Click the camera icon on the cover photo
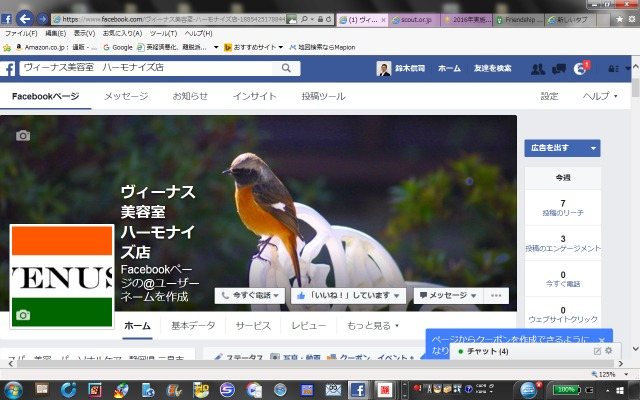 [23, 135]
